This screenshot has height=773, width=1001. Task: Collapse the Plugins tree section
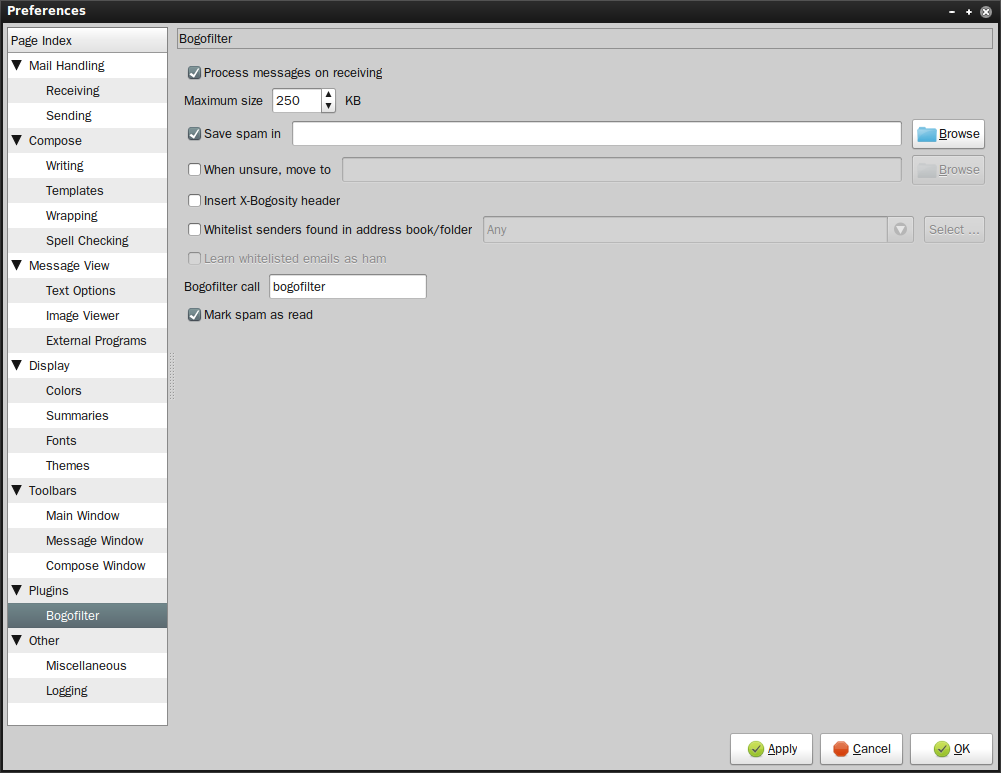pyautogui.click(x=17, y=590)
